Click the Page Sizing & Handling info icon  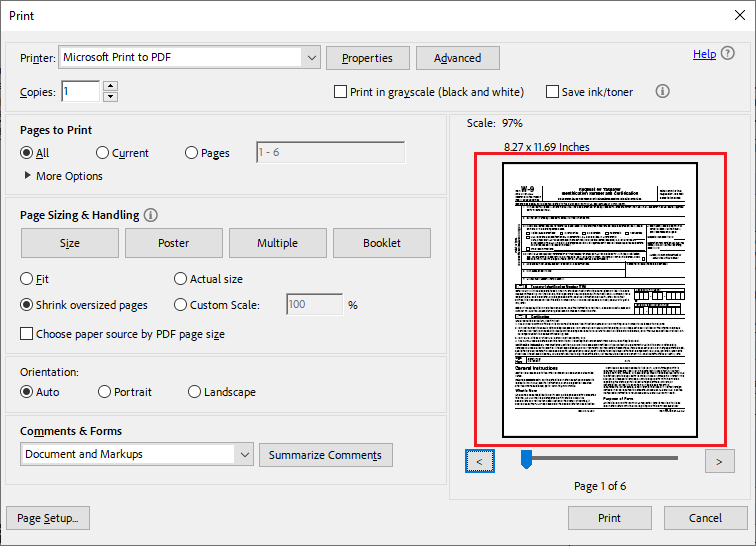[150, 215]
